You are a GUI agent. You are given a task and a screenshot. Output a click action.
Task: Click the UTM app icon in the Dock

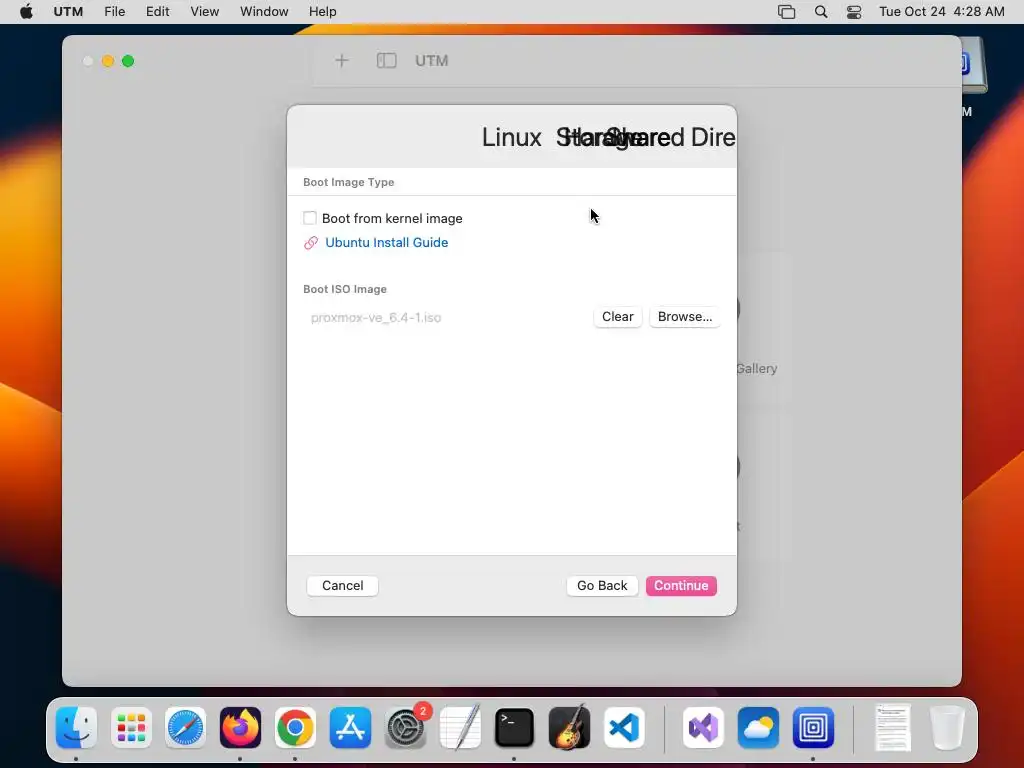pos(813,728)
